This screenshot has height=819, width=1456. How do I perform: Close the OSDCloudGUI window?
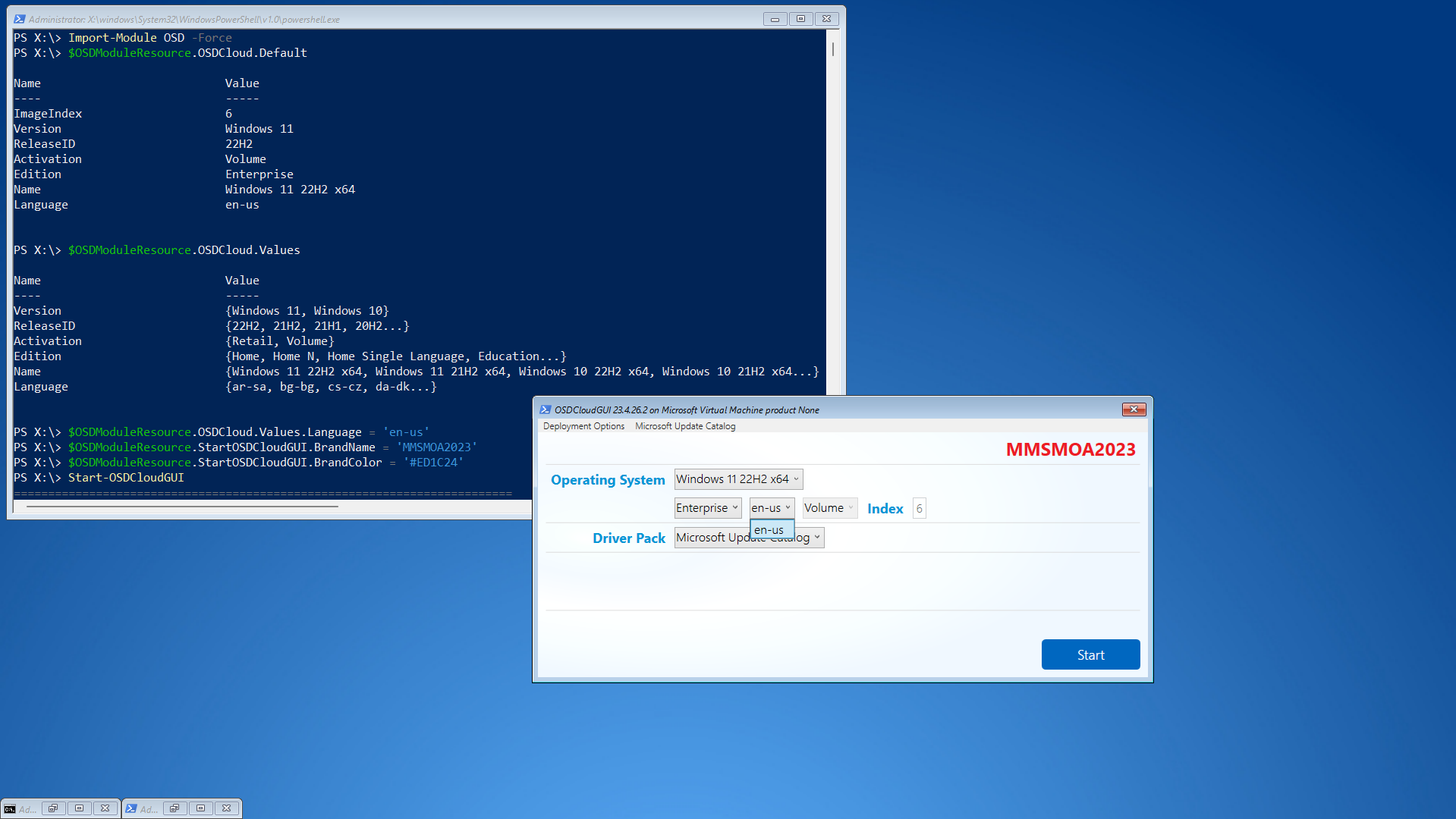pyautogui.click(x=1134, y=409)
